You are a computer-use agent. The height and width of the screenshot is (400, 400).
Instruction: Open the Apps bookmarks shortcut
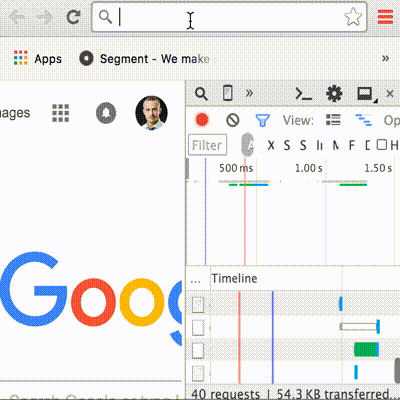pyautogui.click(x=38, y=59)
